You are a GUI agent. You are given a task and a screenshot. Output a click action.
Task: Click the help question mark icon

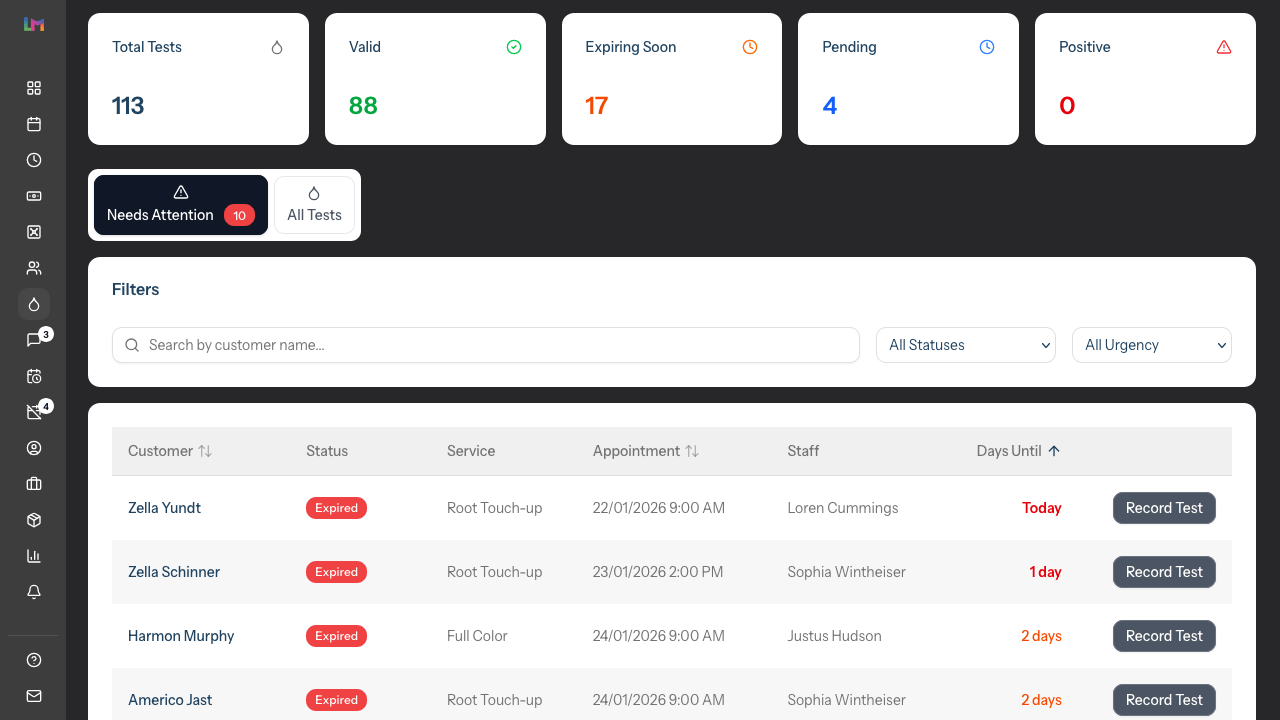pos(34,660)
